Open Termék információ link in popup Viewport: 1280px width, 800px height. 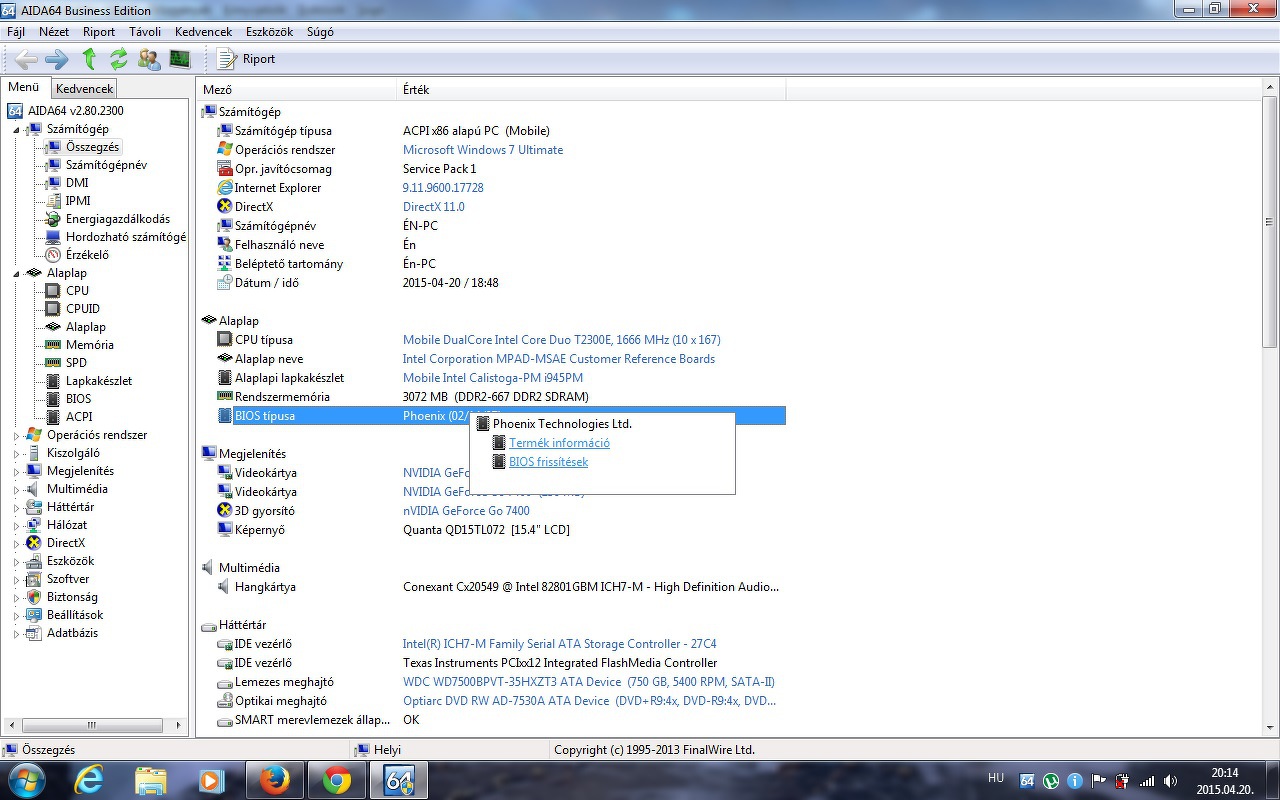point(559,443)
